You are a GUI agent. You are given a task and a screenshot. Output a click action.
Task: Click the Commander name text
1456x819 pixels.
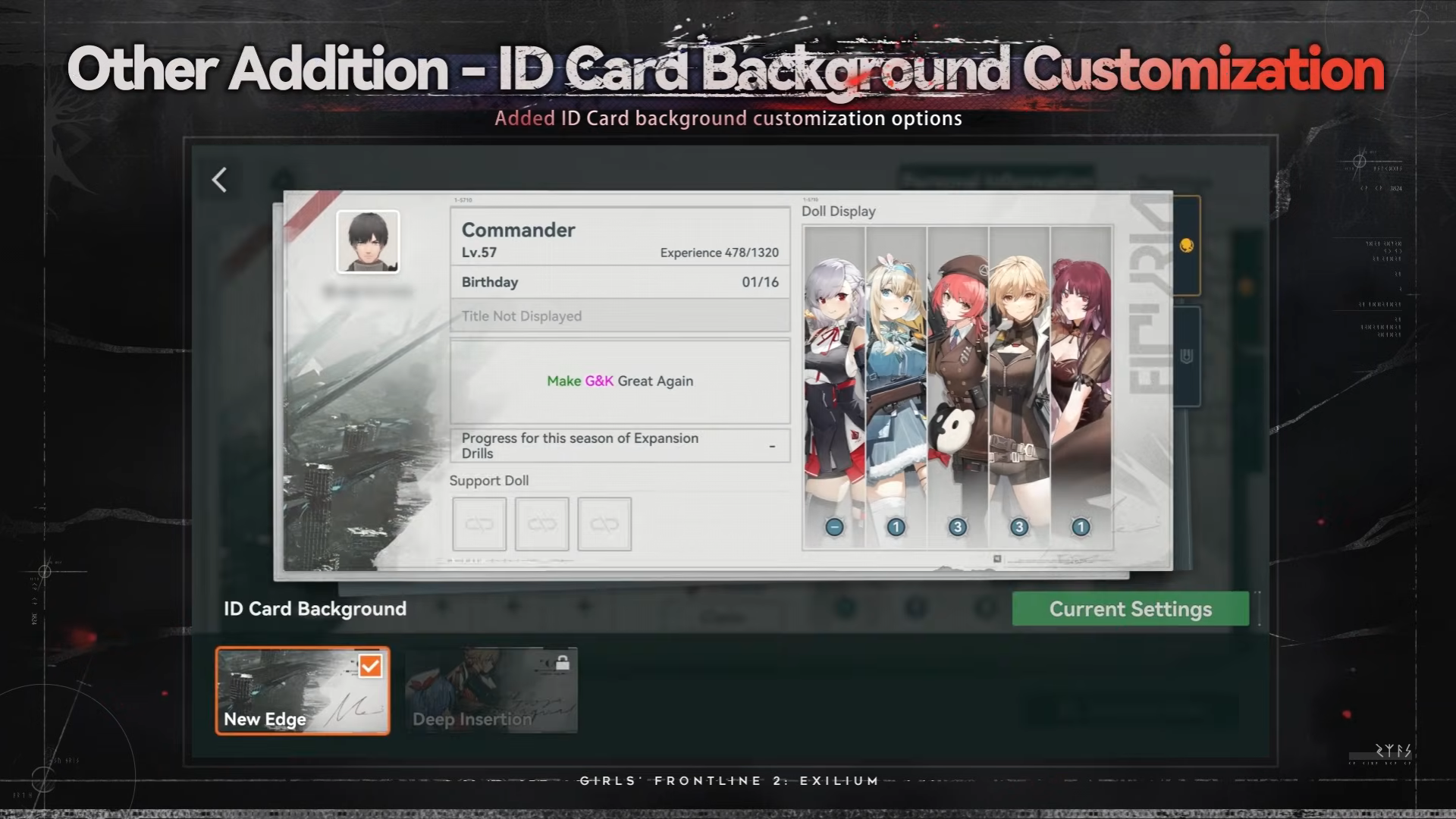point(519,230)
